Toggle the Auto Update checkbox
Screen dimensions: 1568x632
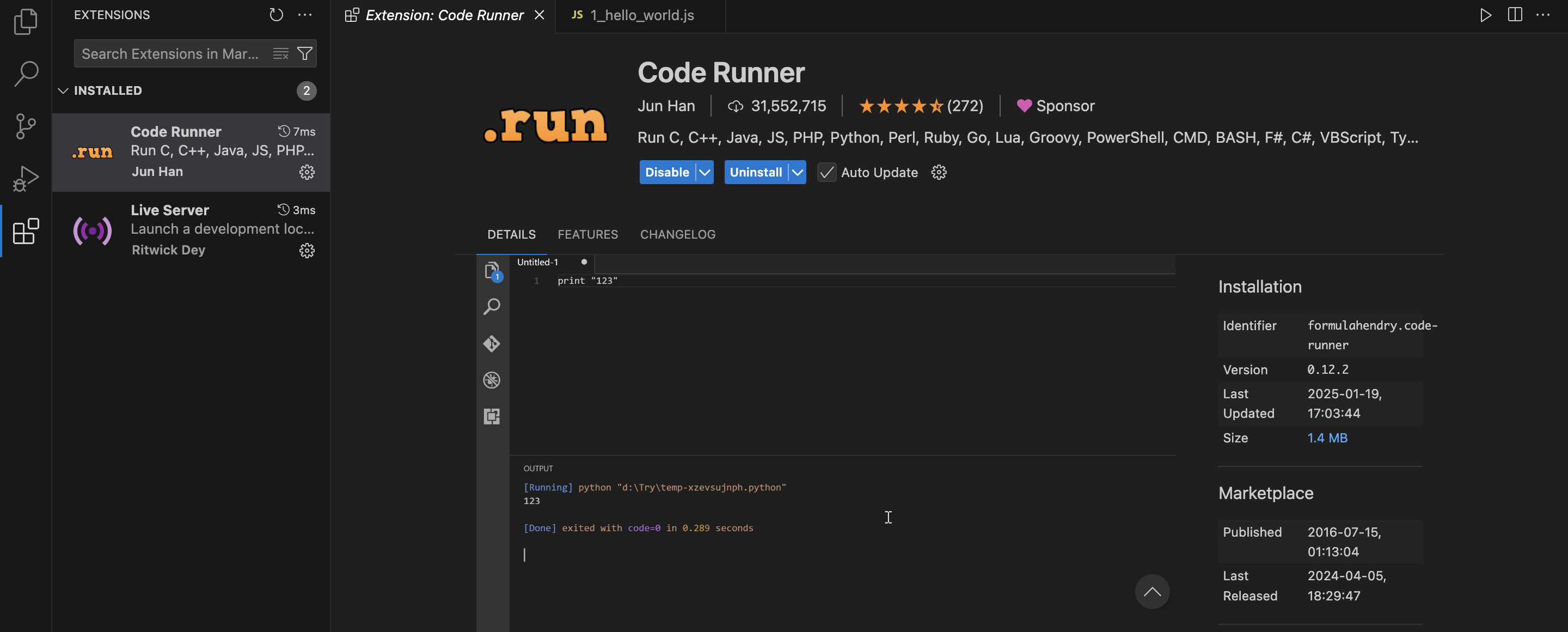[x=826, y=172]
